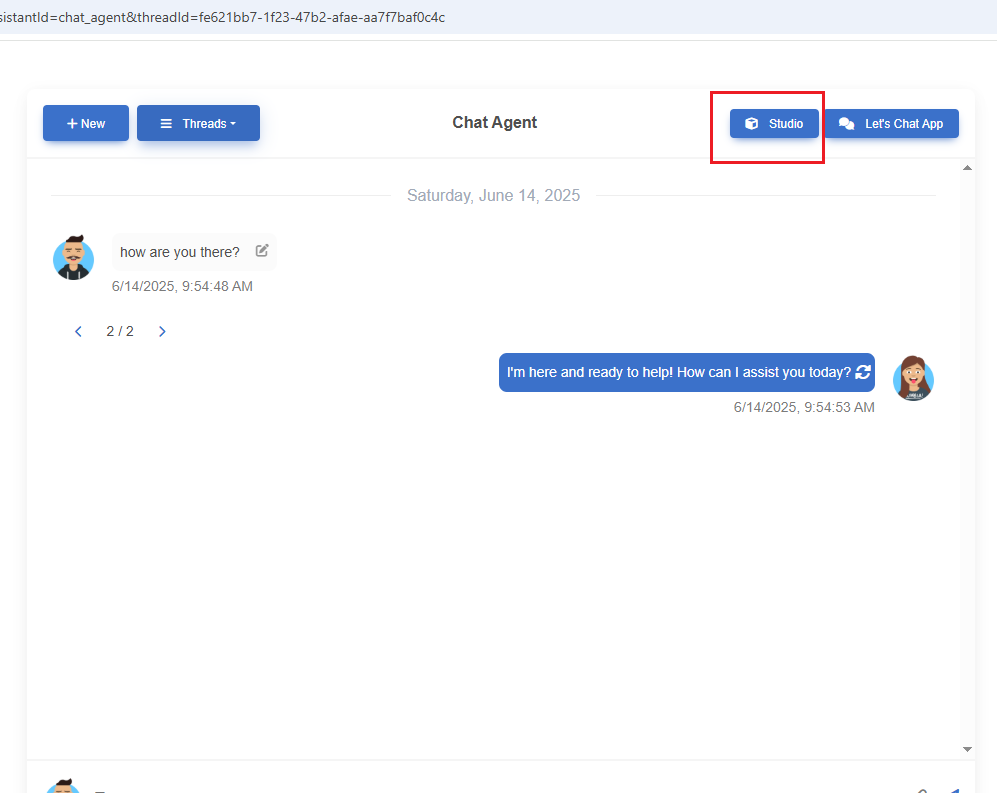The width and height of the screenshot is (997, 793).
Task: Click the assistant avatar beside the reply
Action: [x=913, y=378]
